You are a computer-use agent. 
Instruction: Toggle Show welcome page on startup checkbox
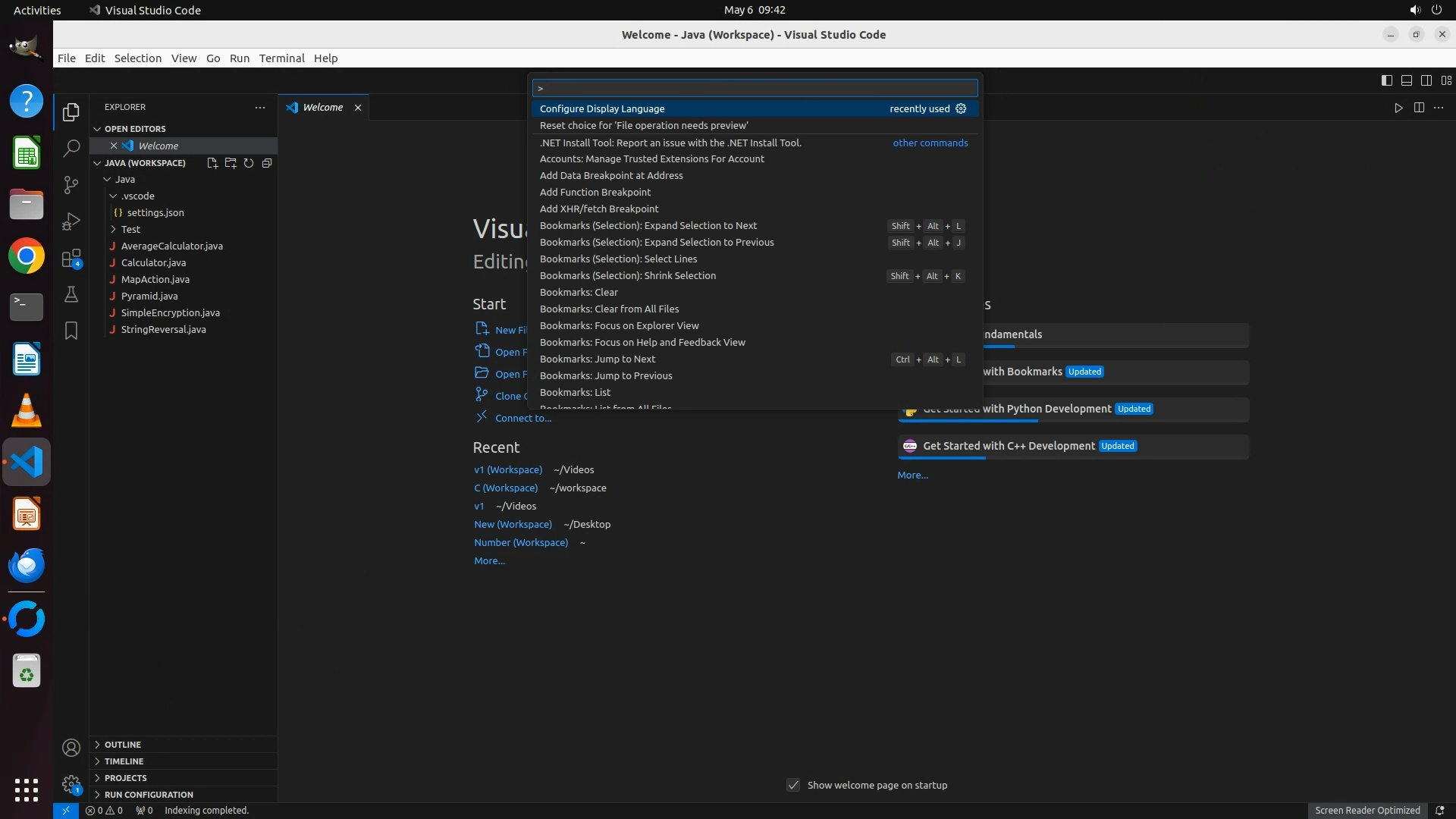click(793, 785)
